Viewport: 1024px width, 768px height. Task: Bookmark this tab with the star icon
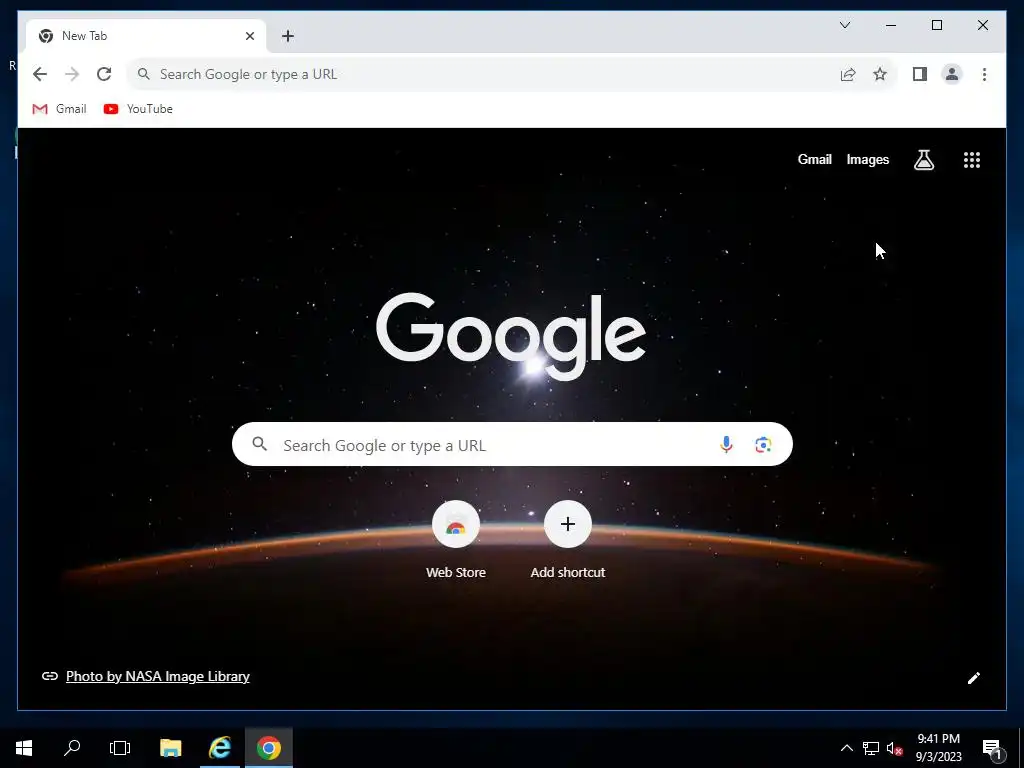880,74
